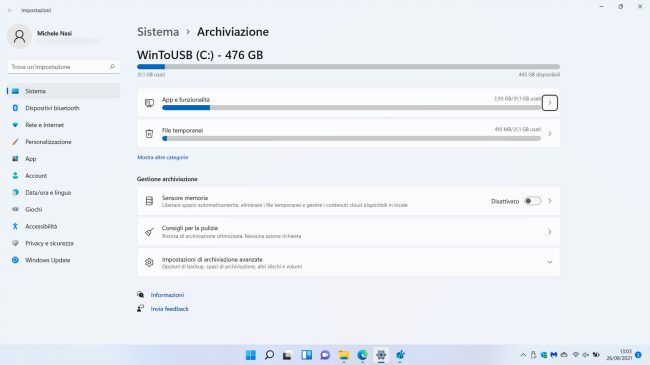Image resolution: width=650 pixels, height=365 pixels.
Task: Open Task View on the taskbar
Action: coord(287,355)
